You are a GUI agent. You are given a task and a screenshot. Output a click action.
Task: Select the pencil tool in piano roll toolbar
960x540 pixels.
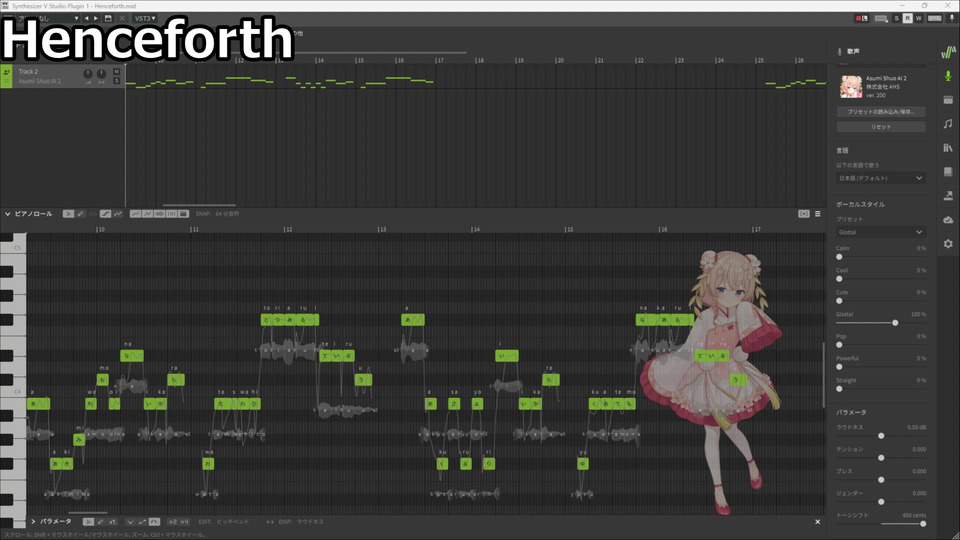(x=81, y=214)
